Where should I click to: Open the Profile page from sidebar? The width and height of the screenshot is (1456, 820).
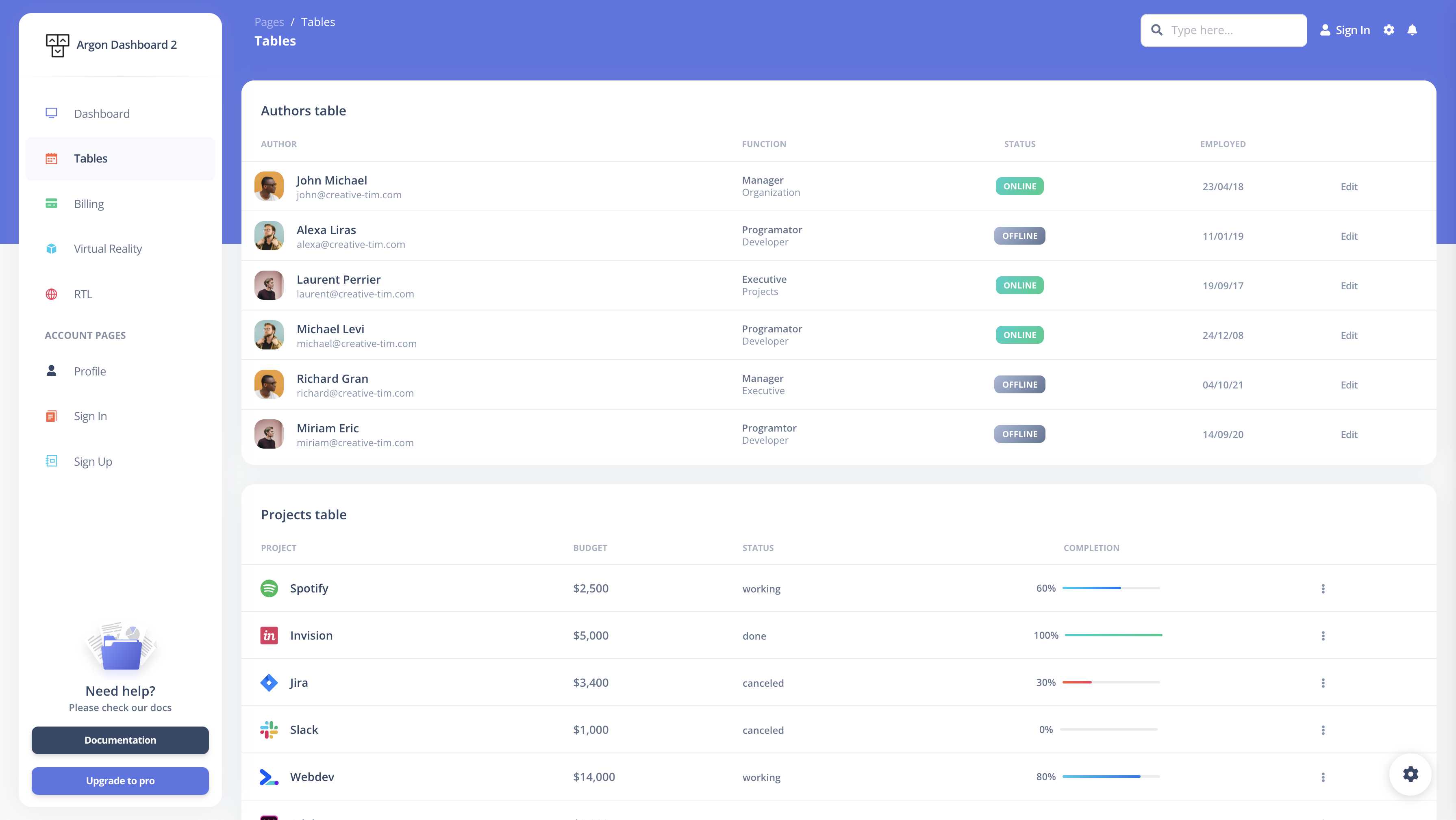click(90, 371)
